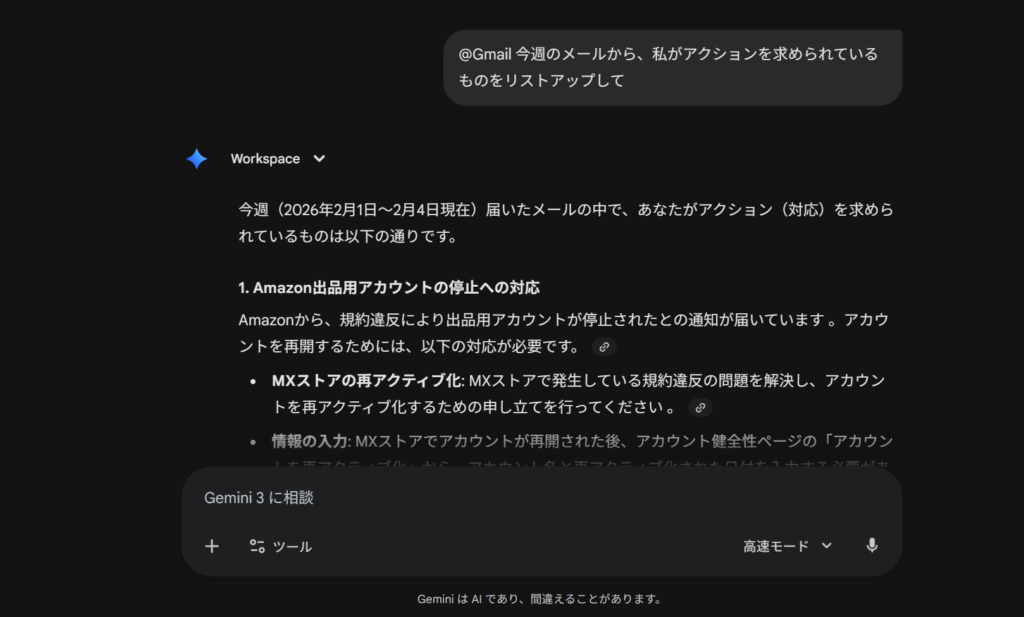1024x617 pixels.
Task: Click the @Gmail mention in the prompt
Action: (x=484, y=54)
